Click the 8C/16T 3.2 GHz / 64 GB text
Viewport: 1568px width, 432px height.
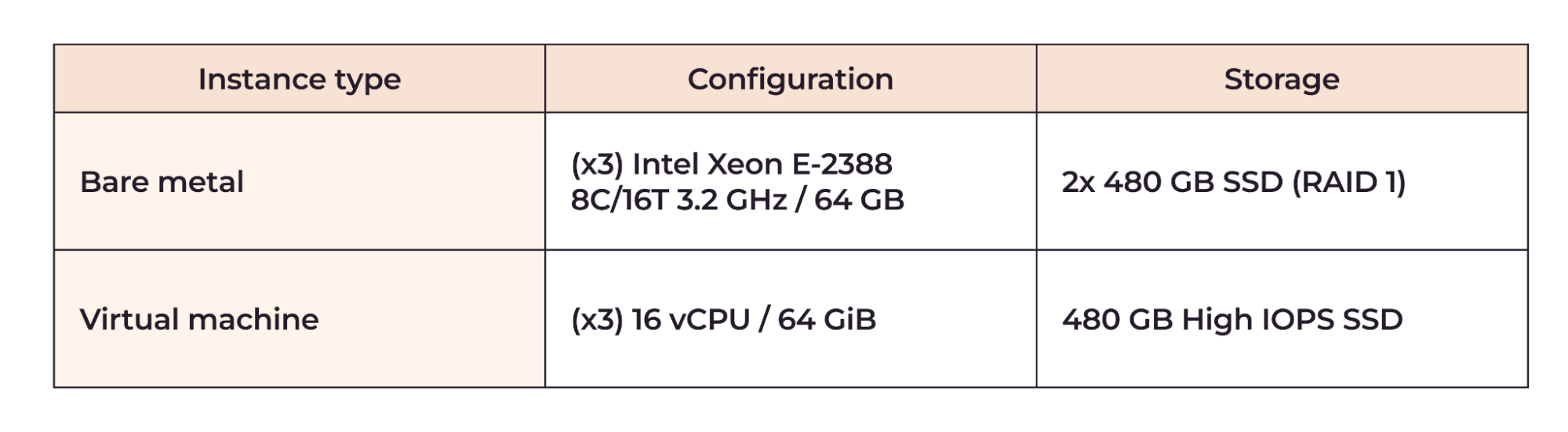point(737,200)
